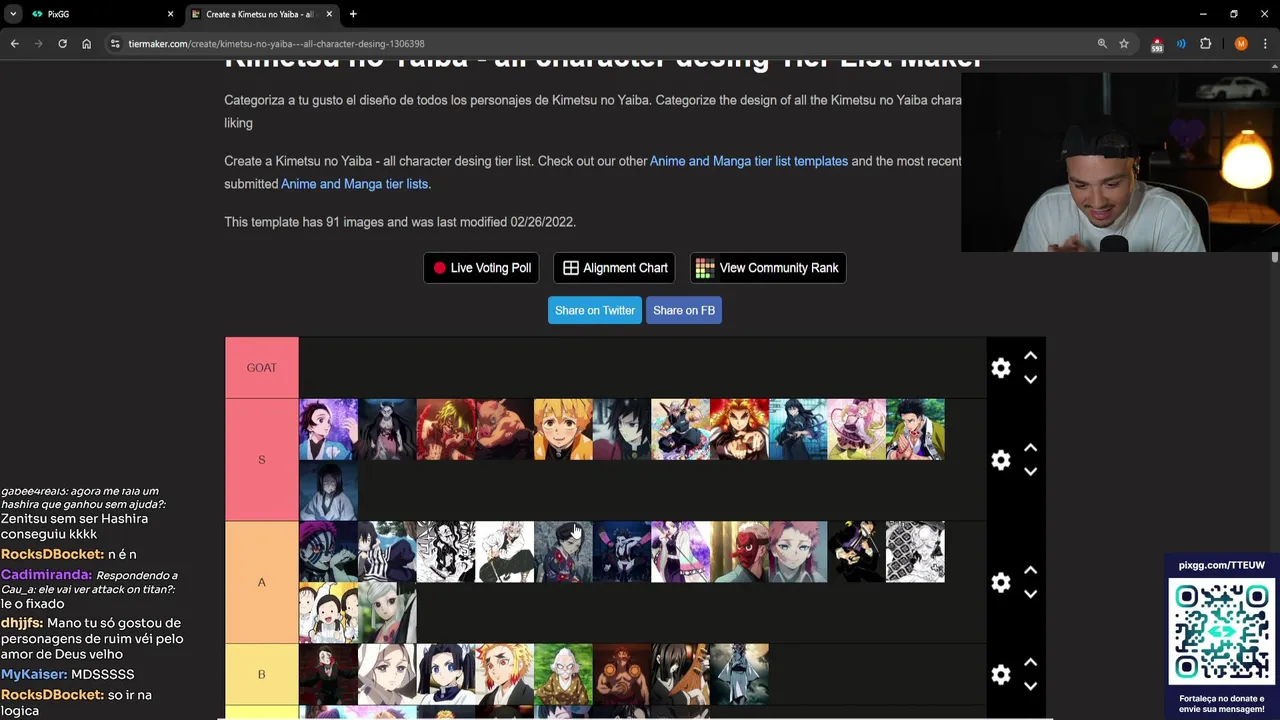The image size is (1280, 720).
Task: Bookmark this page with star icon
Action: tap(1124, 44)
